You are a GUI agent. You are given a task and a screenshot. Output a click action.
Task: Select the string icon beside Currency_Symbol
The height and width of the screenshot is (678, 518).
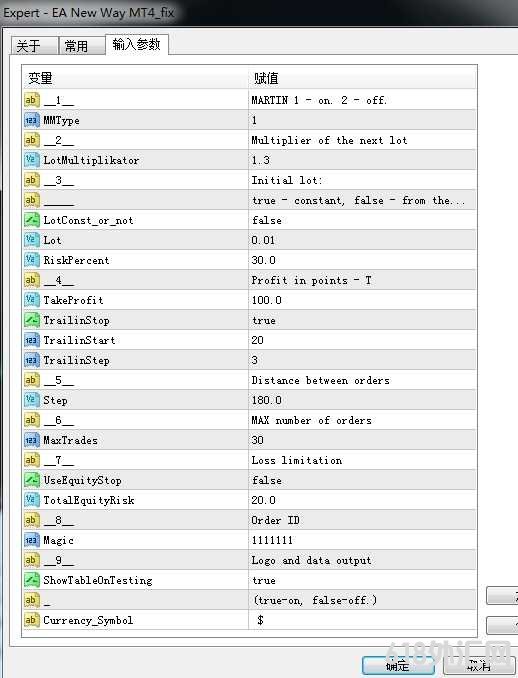click(32, 620)
